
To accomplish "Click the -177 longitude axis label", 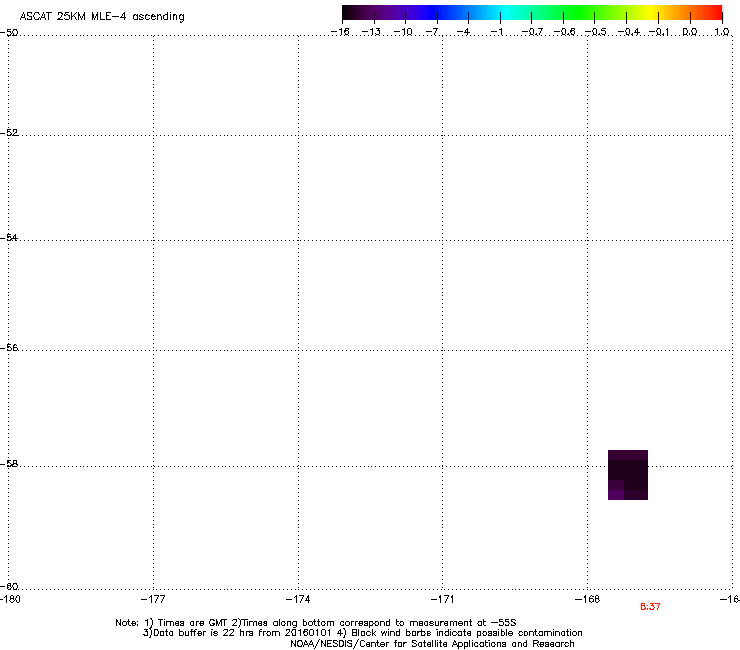I will tap(153, 599).
